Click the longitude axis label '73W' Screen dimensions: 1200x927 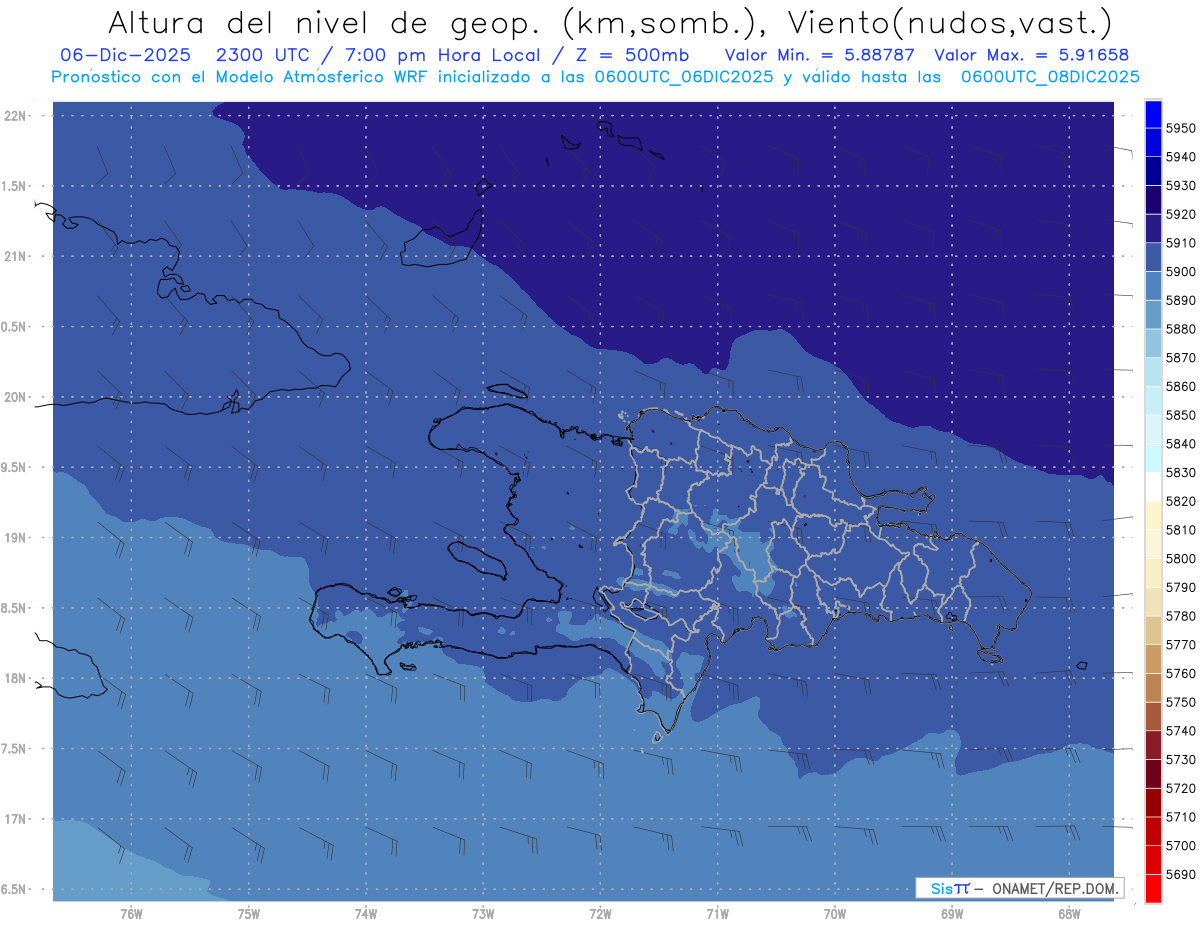[483, 914]
